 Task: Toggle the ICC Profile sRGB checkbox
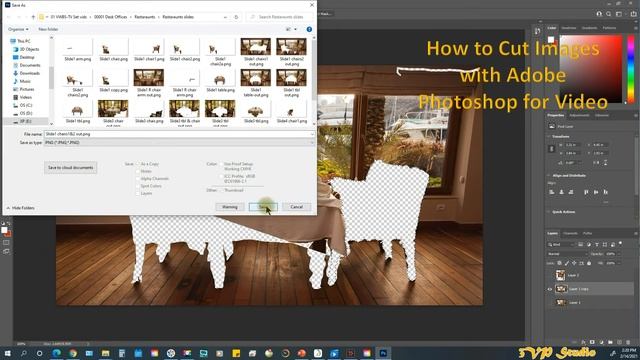(221, 176)
